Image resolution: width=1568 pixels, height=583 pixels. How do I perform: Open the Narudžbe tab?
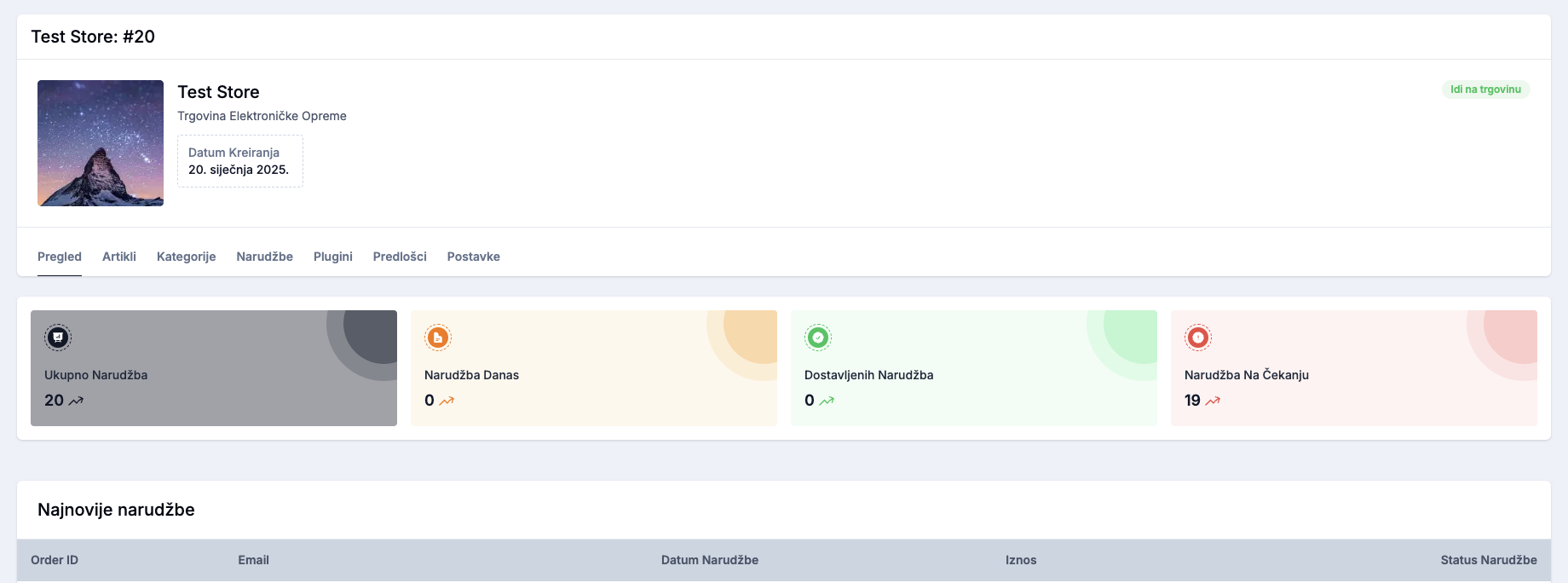(264, 257)
